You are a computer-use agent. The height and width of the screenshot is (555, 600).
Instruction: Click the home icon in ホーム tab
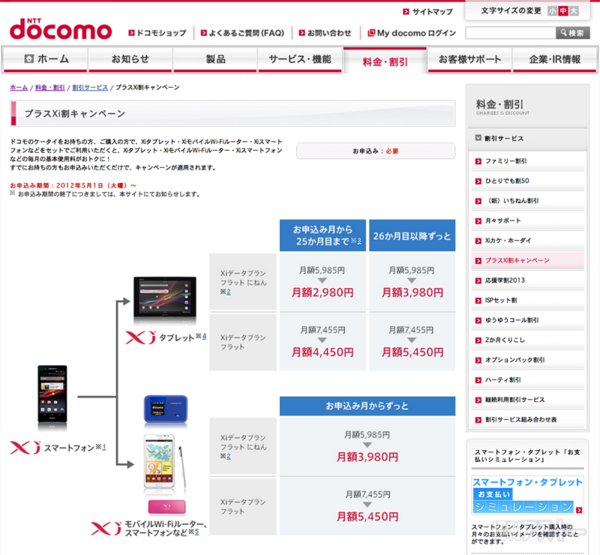click(29, 59)
